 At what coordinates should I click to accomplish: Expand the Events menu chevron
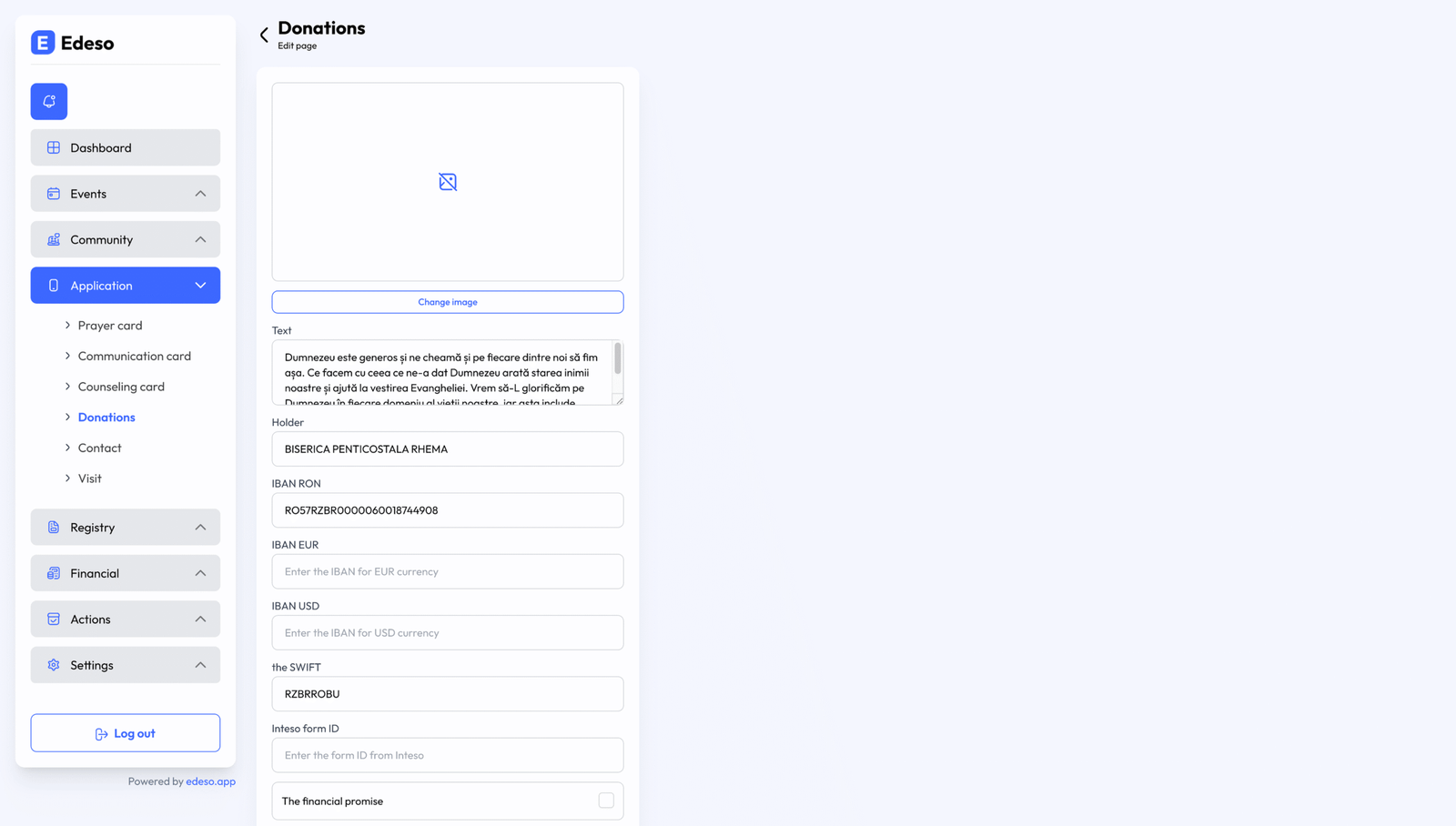(200, 194)
